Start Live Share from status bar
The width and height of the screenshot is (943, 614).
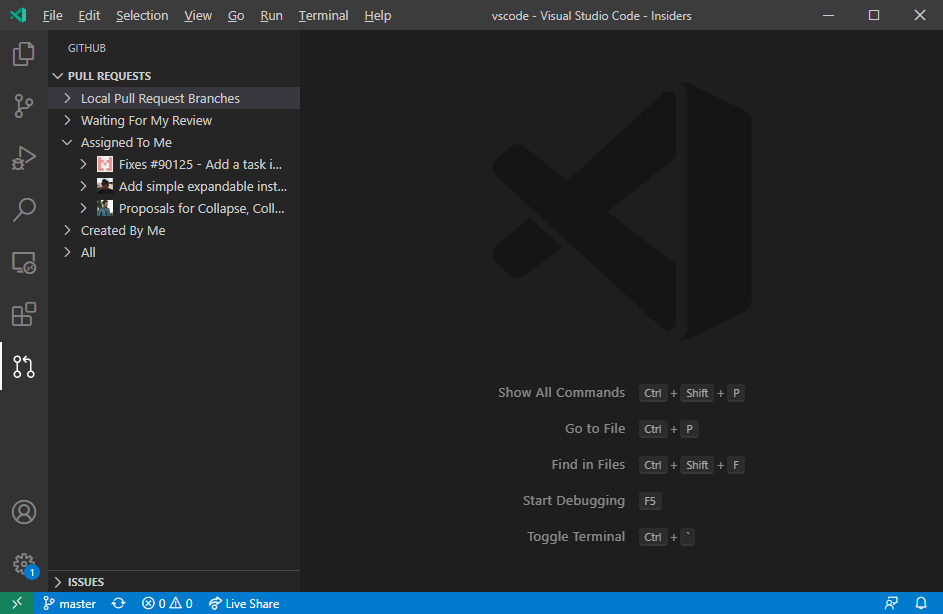click(244, 603)
